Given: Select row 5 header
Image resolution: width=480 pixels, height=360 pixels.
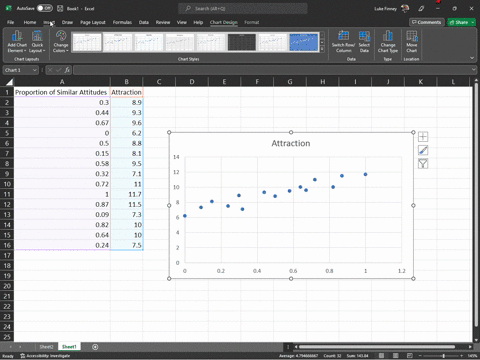Looking at the screenshot, I should 7,133.
